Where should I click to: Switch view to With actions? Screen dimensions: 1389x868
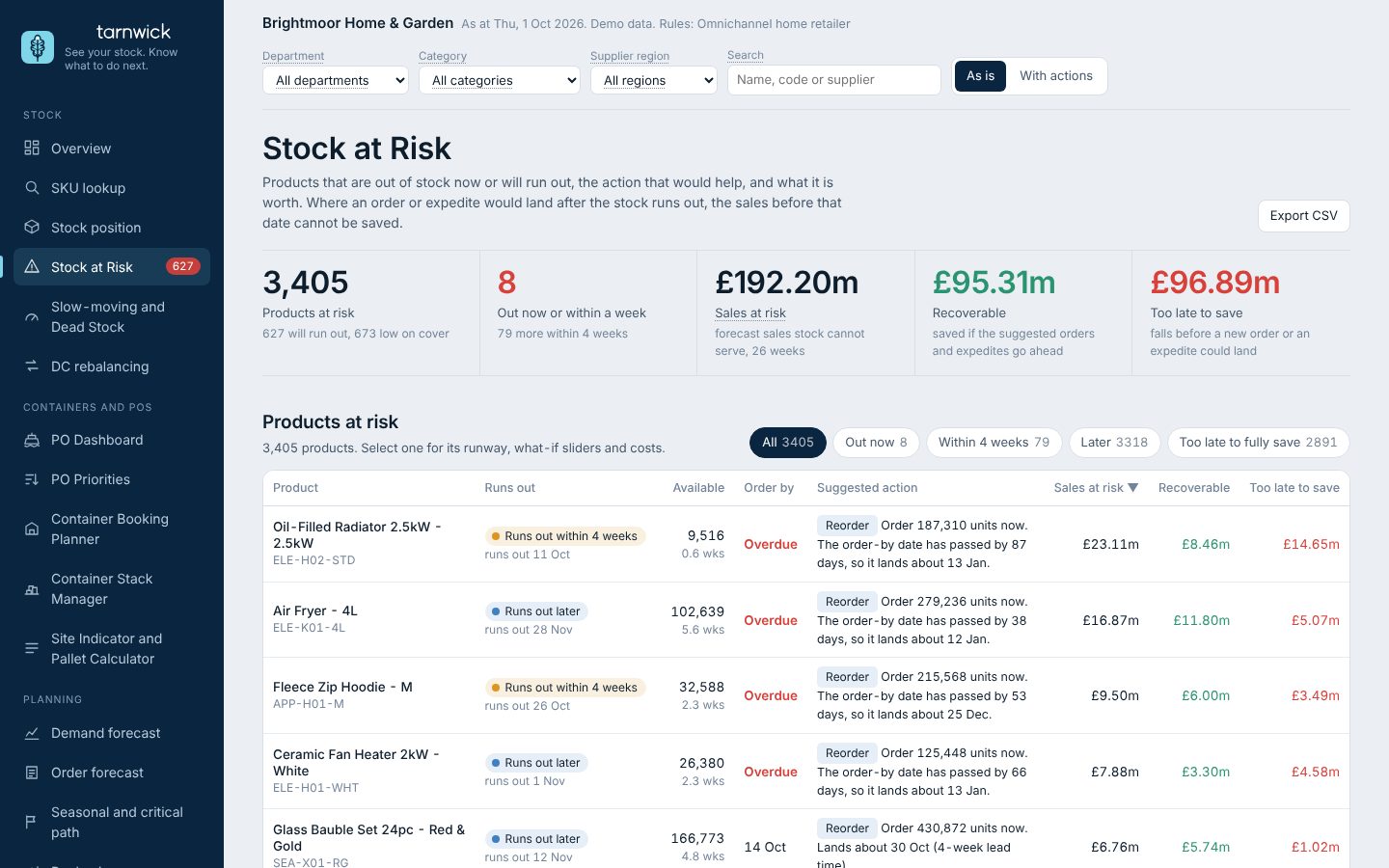click(1056, 76)
